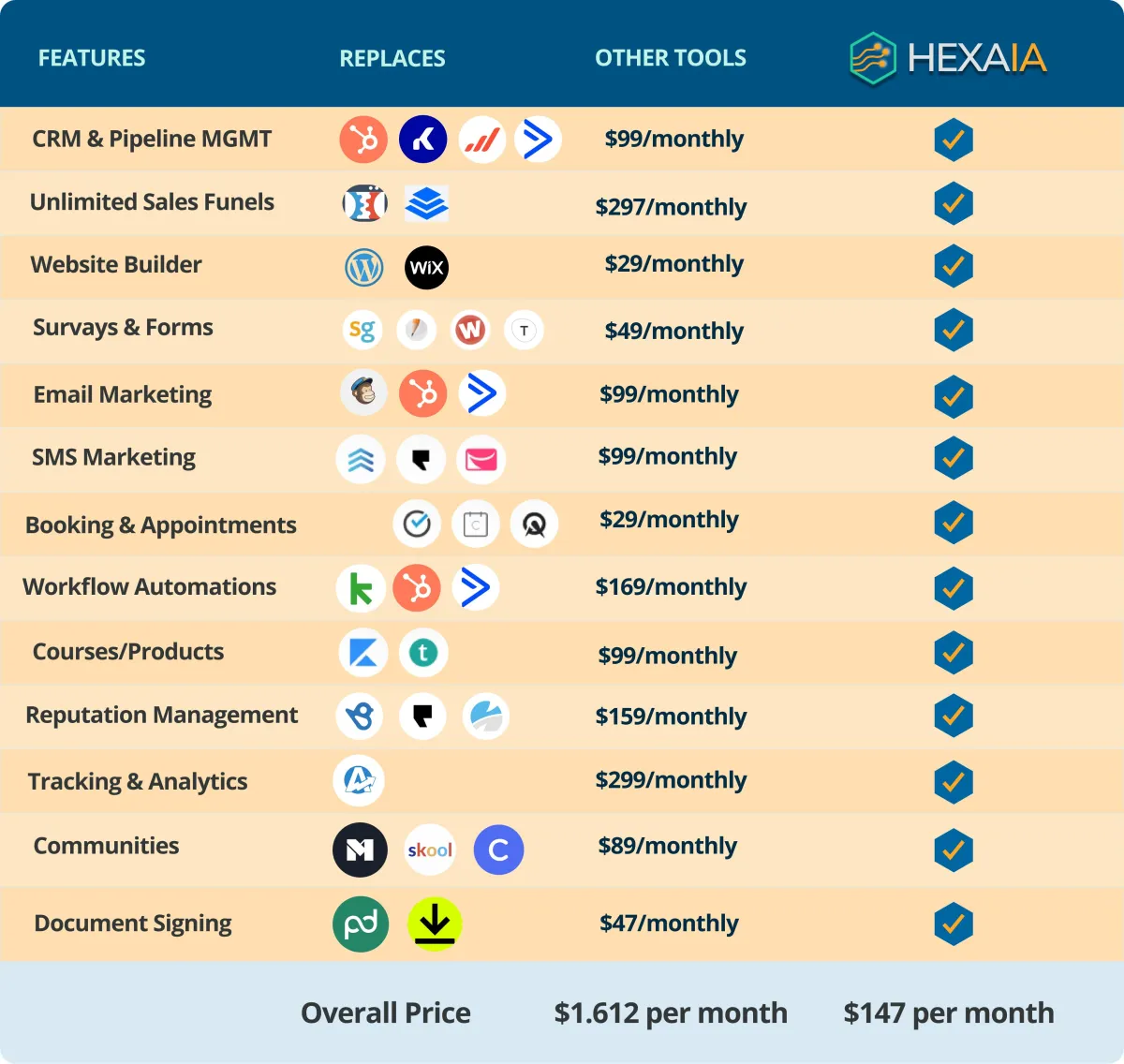
Task: Click the Wix icon
Action: (426, 268)
